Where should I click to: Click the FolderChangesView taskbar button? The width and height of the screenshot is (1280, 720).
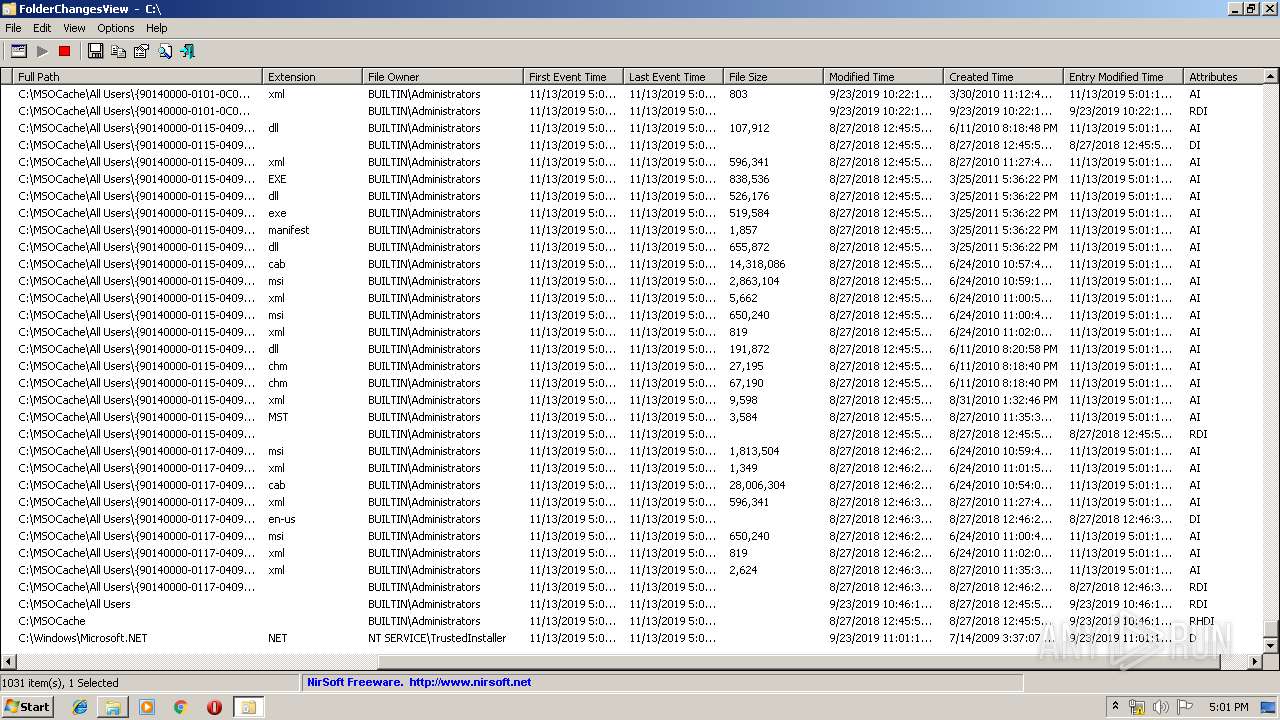pos(248,707)
